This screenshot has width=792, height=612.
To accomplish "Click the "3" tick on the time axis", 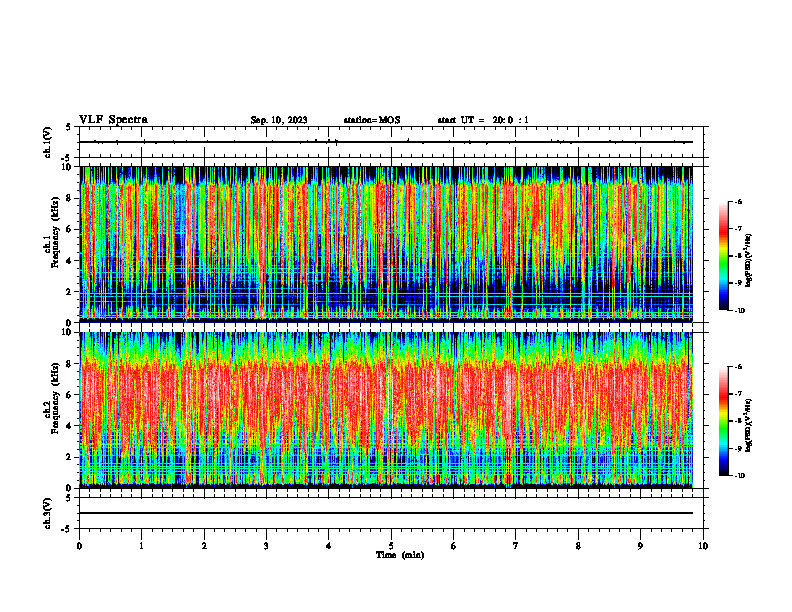I will (266, 546).
